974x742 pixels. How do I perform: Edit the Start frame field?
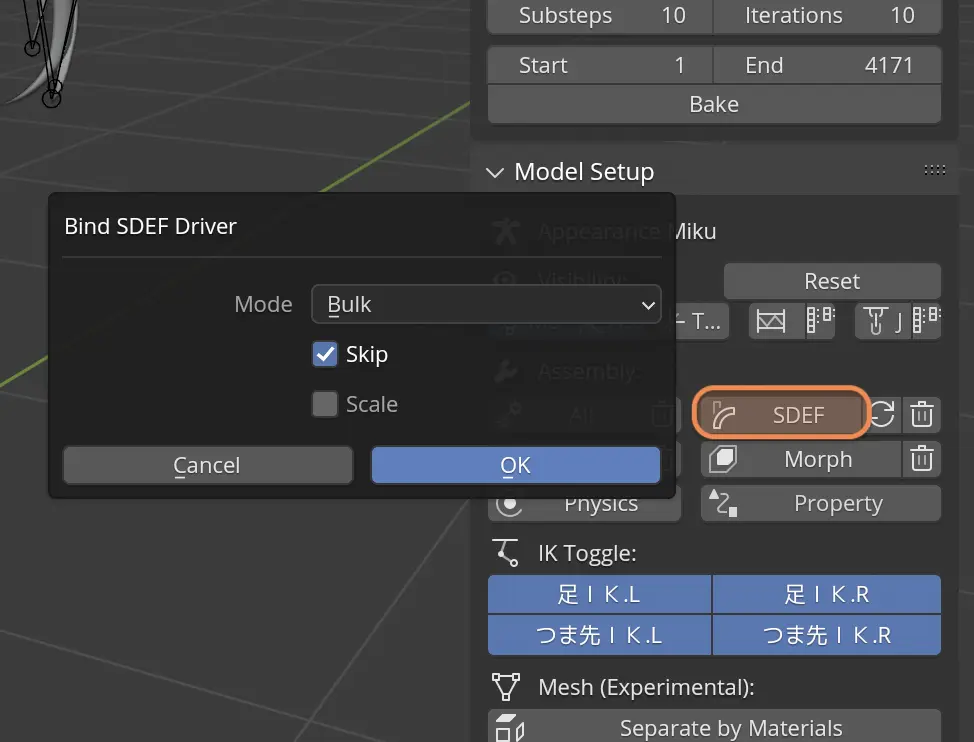click(600, 65)
